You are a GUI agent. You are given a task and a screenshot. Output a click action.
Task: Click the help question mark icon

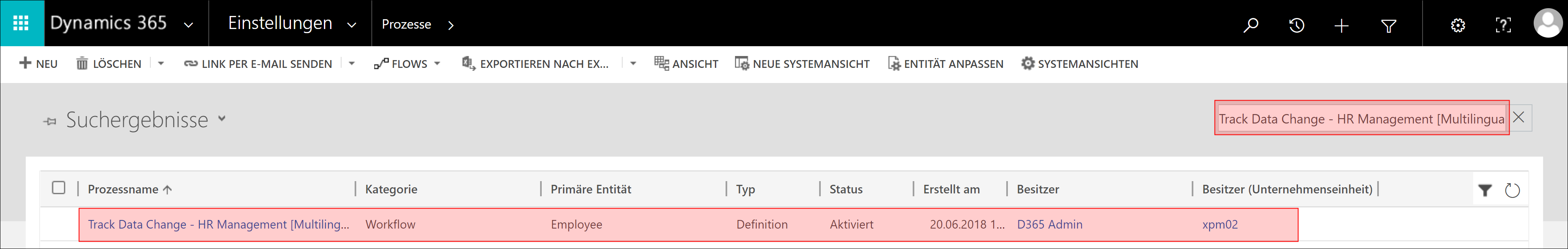[1503, 25]
